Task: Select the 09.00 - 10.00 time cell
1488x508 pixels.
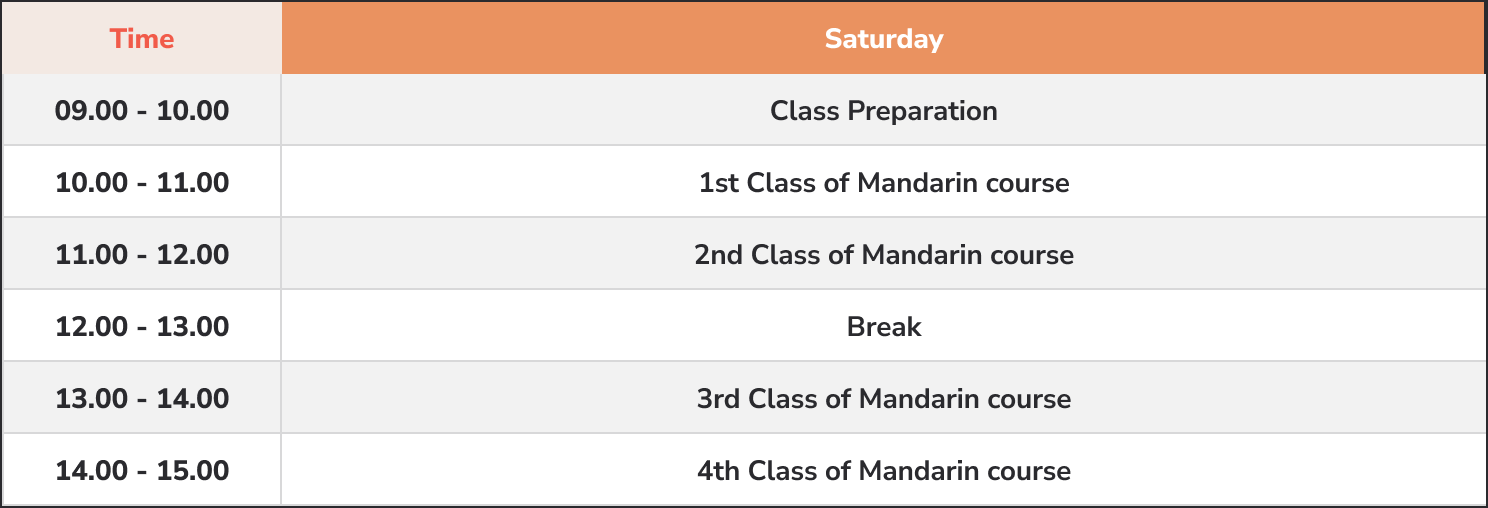Action: click(x=142, y=110)
